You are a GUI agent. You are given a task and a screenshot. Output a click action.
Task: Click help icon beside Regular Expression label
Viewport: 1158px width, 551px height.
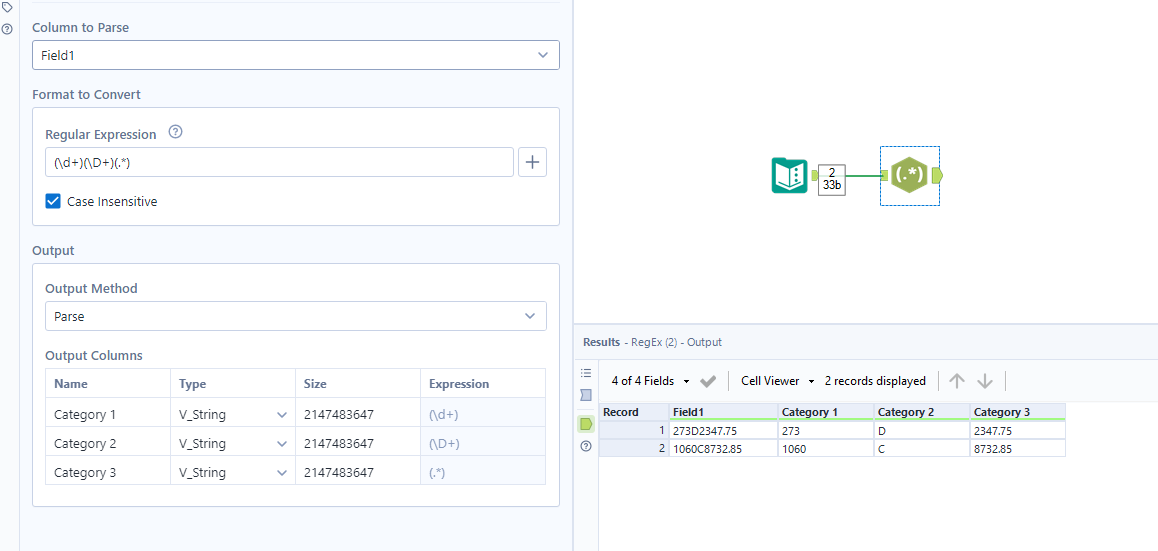pyautogui.click(x=175, y=132)
